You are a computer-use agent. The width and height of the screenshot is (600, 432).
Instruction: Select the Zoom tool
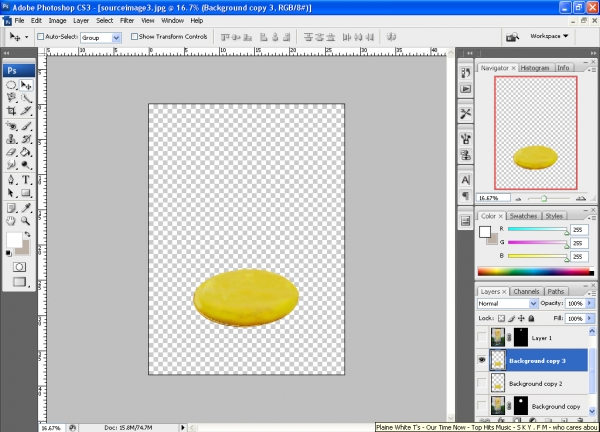[26, 221]
